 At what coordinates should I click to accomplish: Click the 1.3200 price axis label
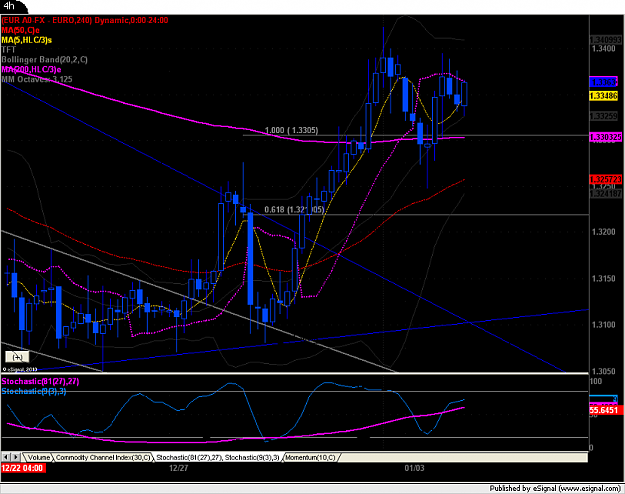coord(603,232)
